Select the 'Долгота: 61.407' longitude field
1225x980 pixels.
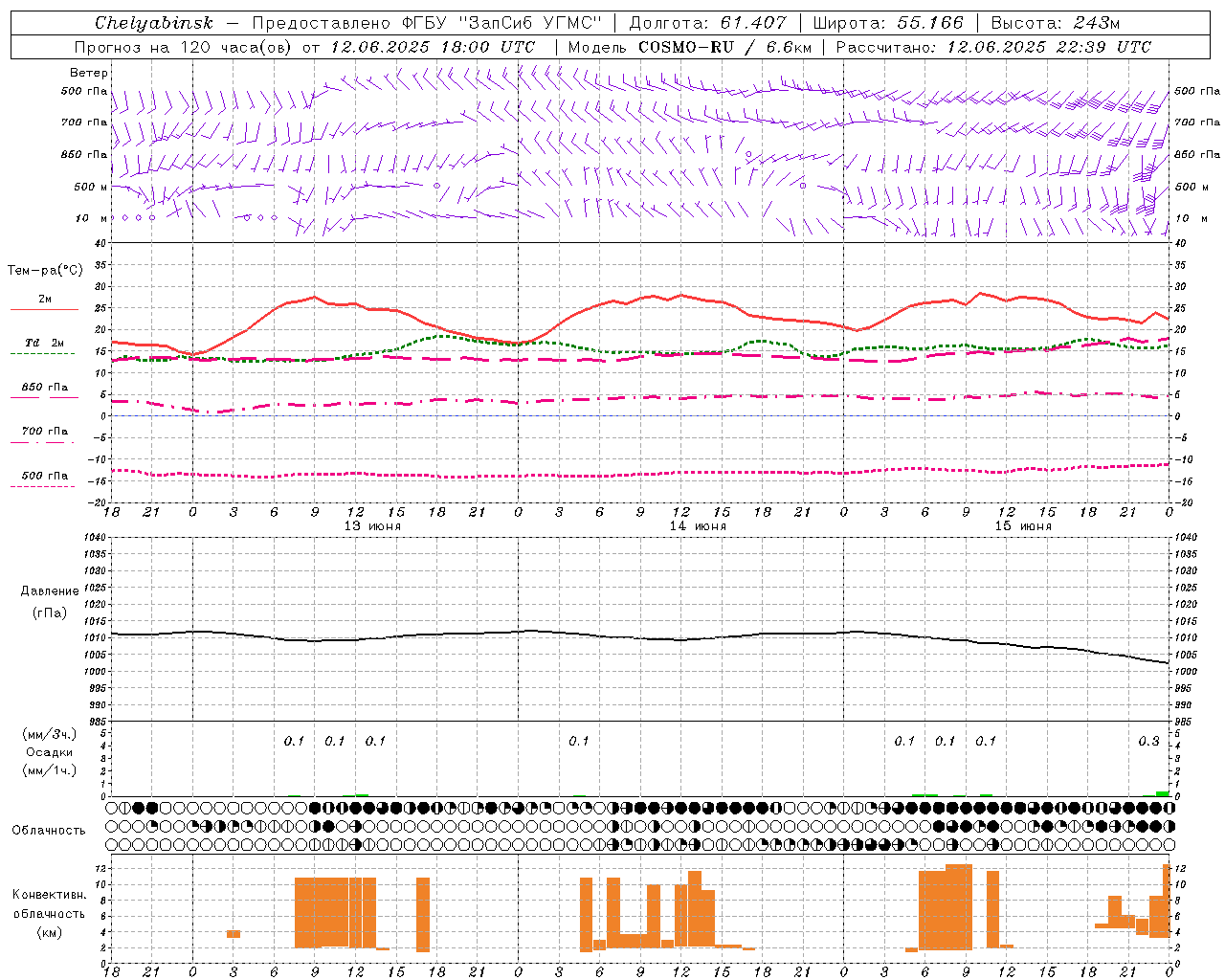707,23
